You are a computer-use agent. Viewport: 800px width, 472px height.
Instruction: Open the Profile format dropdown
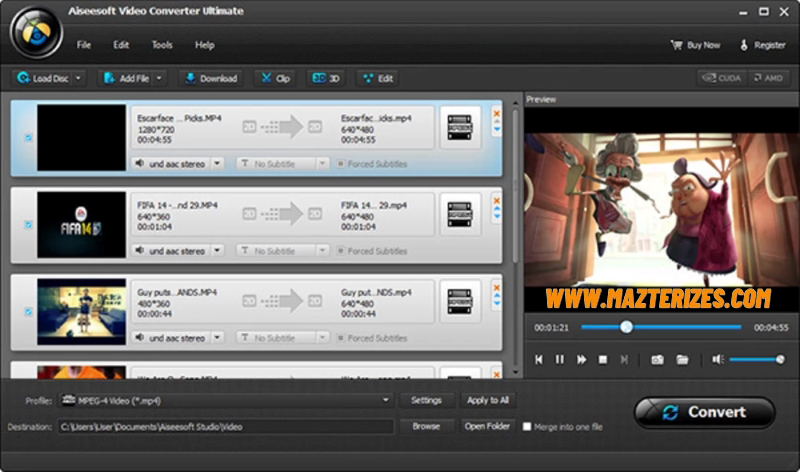(226, 401)
